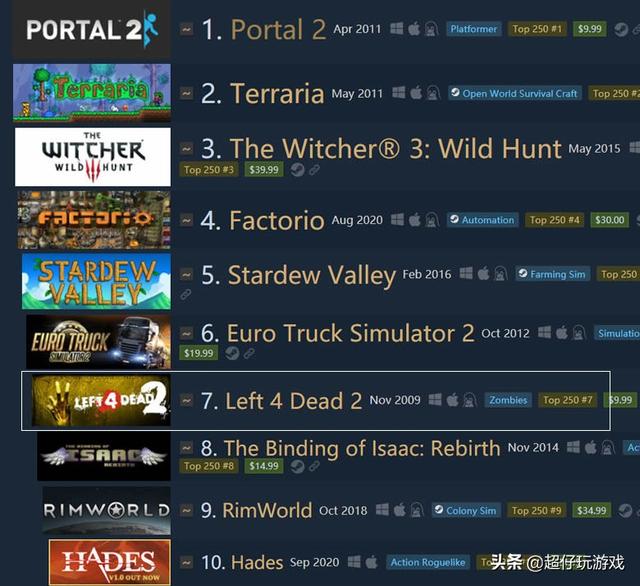Click the Steam icon in the RimWorld row

[625, 511]
